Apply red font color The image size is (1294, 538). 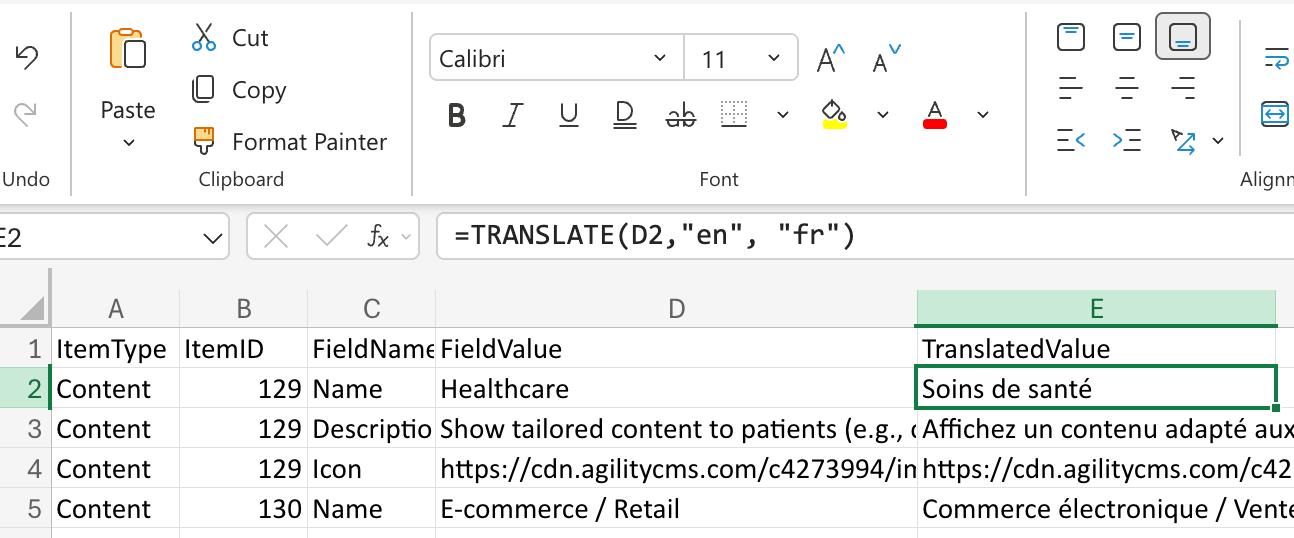coord(935,114)
